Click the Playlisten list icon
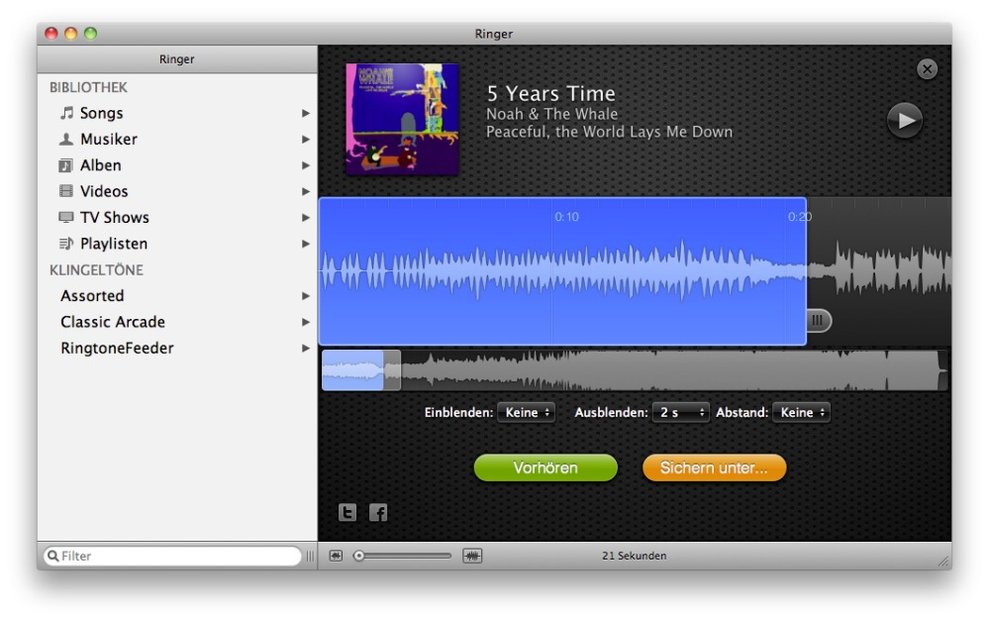 [66, 243]
